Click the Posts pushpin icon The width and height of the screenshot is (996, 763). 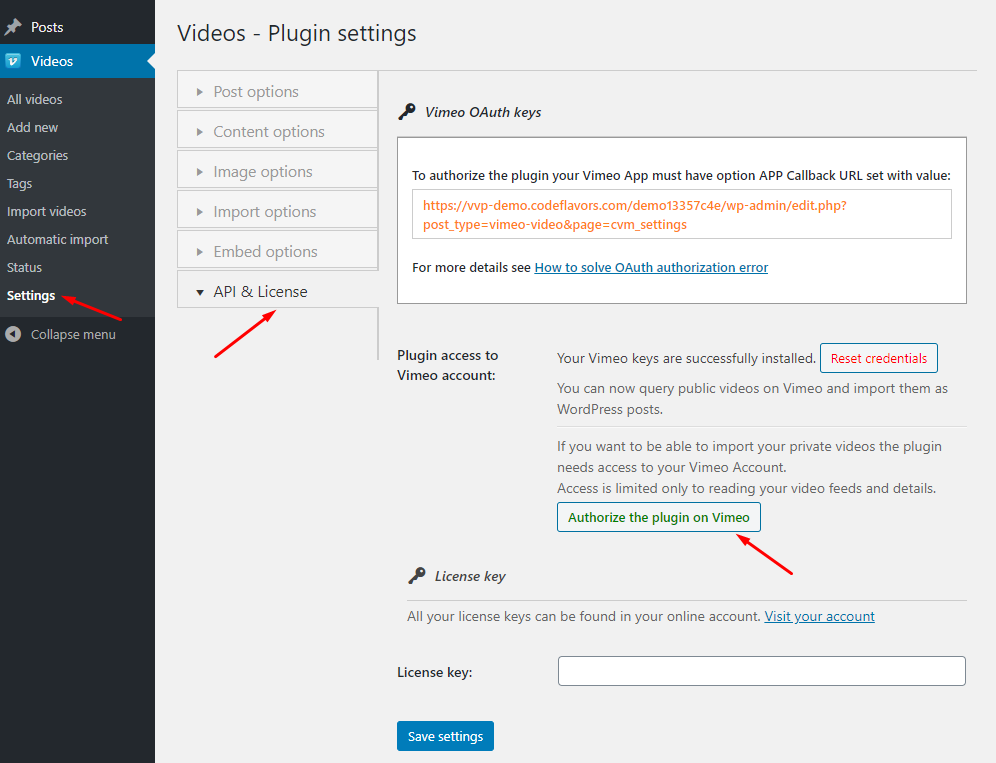13,27
